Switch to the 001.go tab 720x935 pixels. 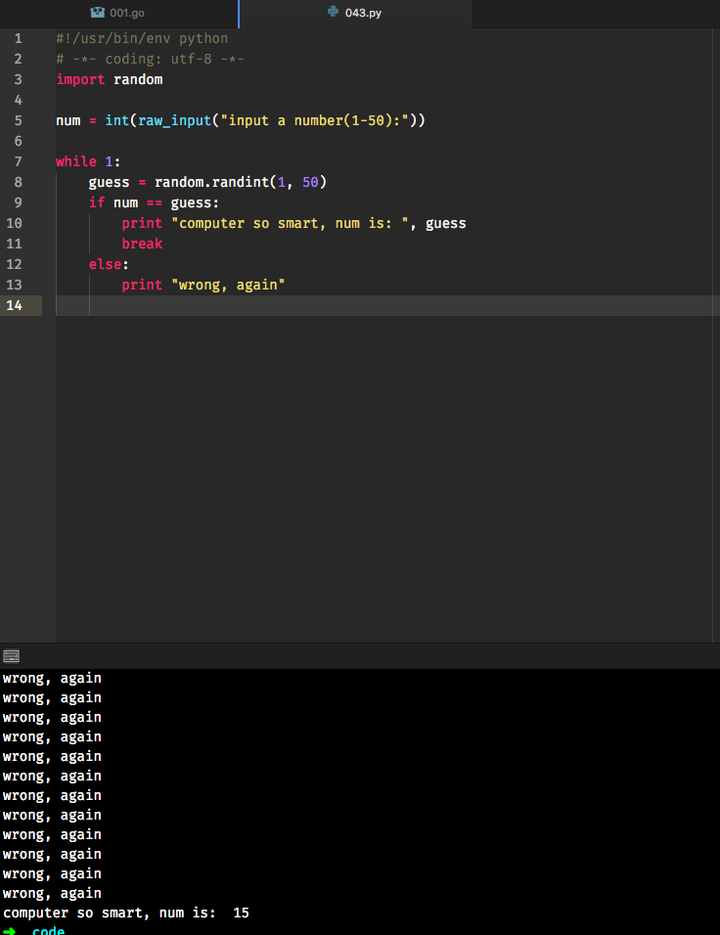(x=118, y=13)
